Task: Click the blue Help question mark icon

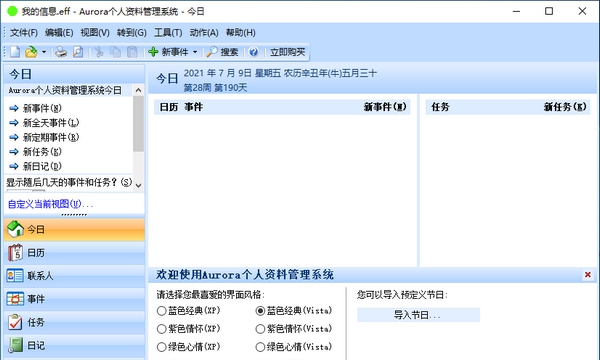Action: click(x=253, y=52)
